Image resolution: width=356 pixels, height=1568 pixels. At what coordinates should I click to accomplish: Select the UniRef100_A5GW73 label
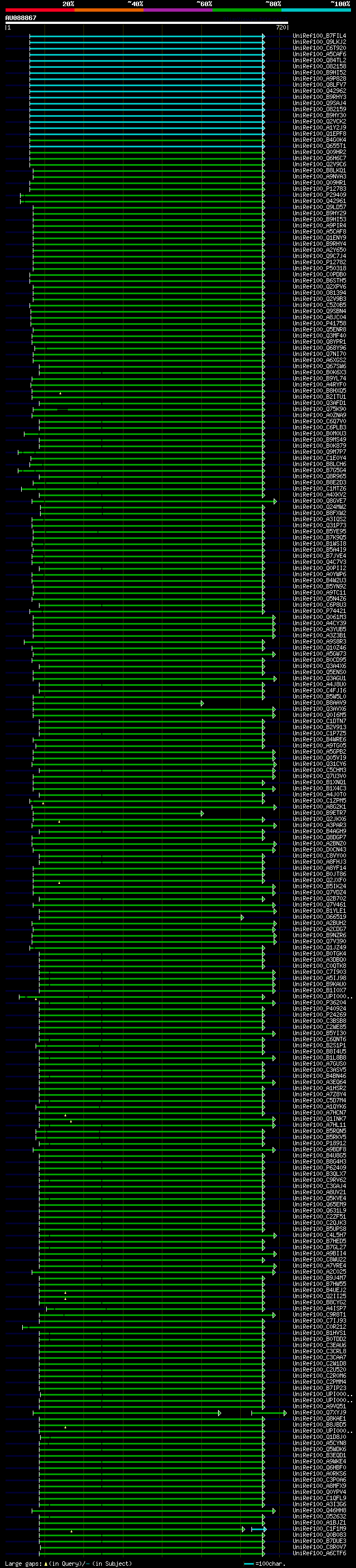click(319, 654)
